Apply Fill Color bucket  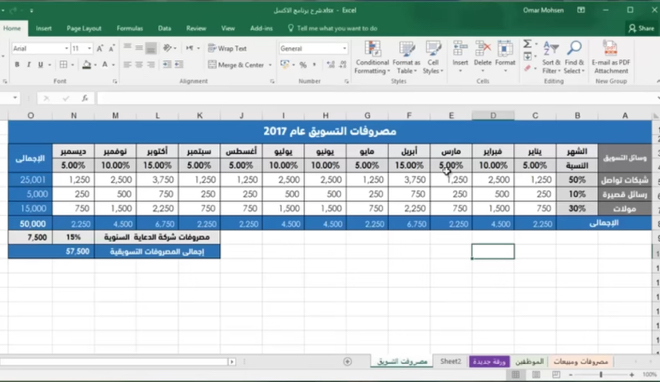[x=86, y=65]
